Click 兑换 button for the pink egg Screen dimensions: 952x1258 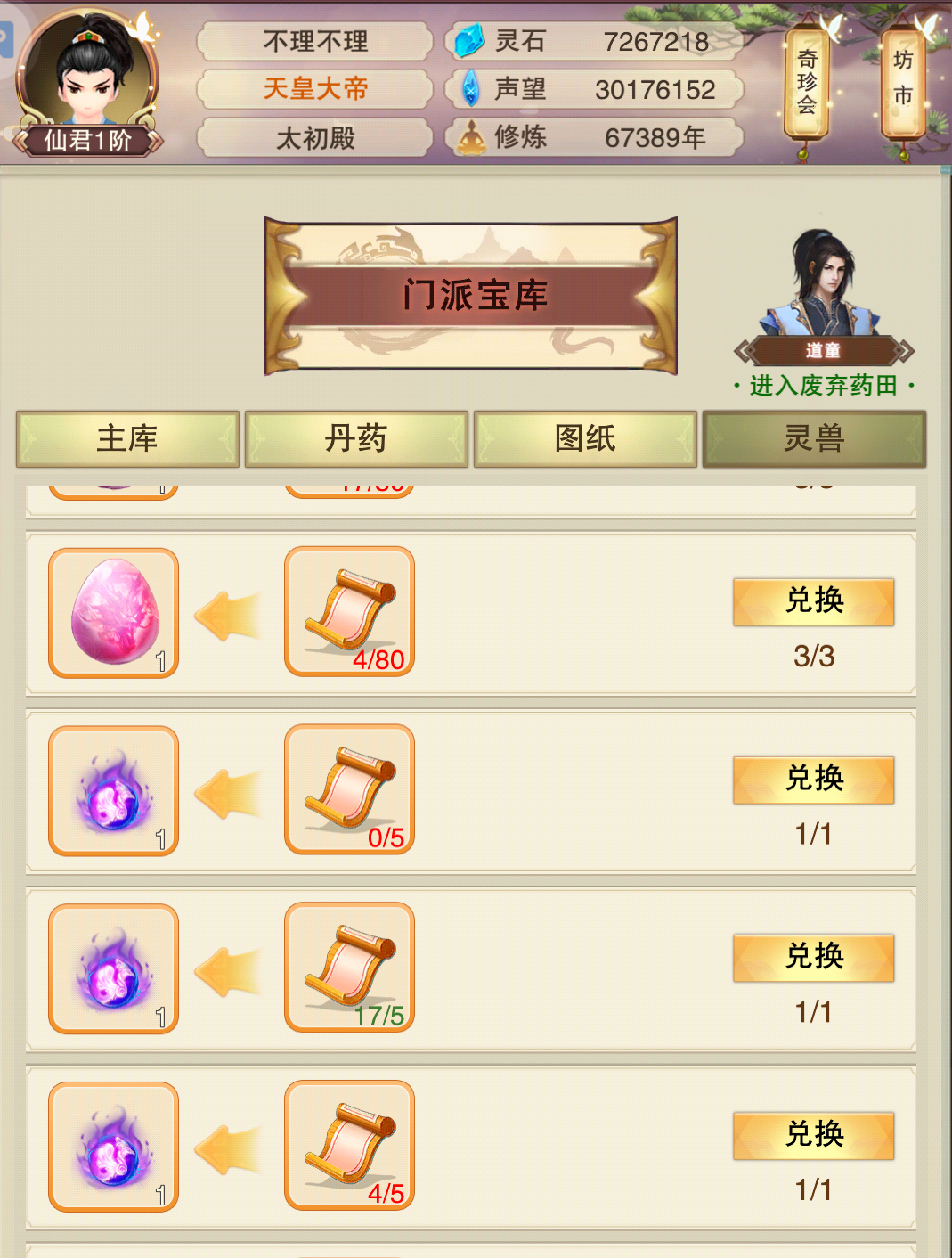(x=814, y=601)
